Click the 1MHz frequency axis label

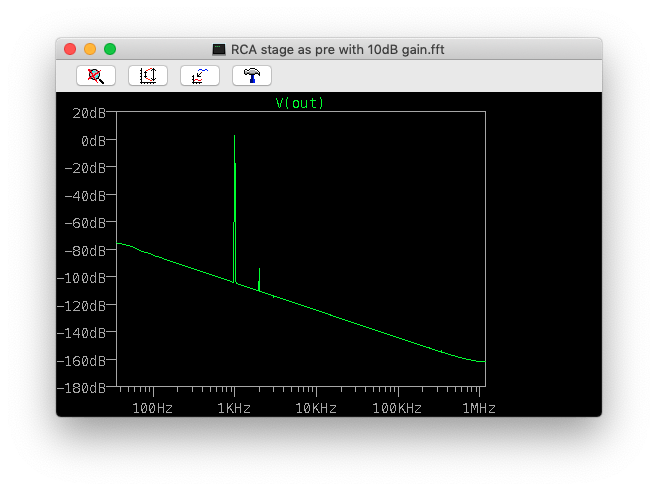[479, 408]
